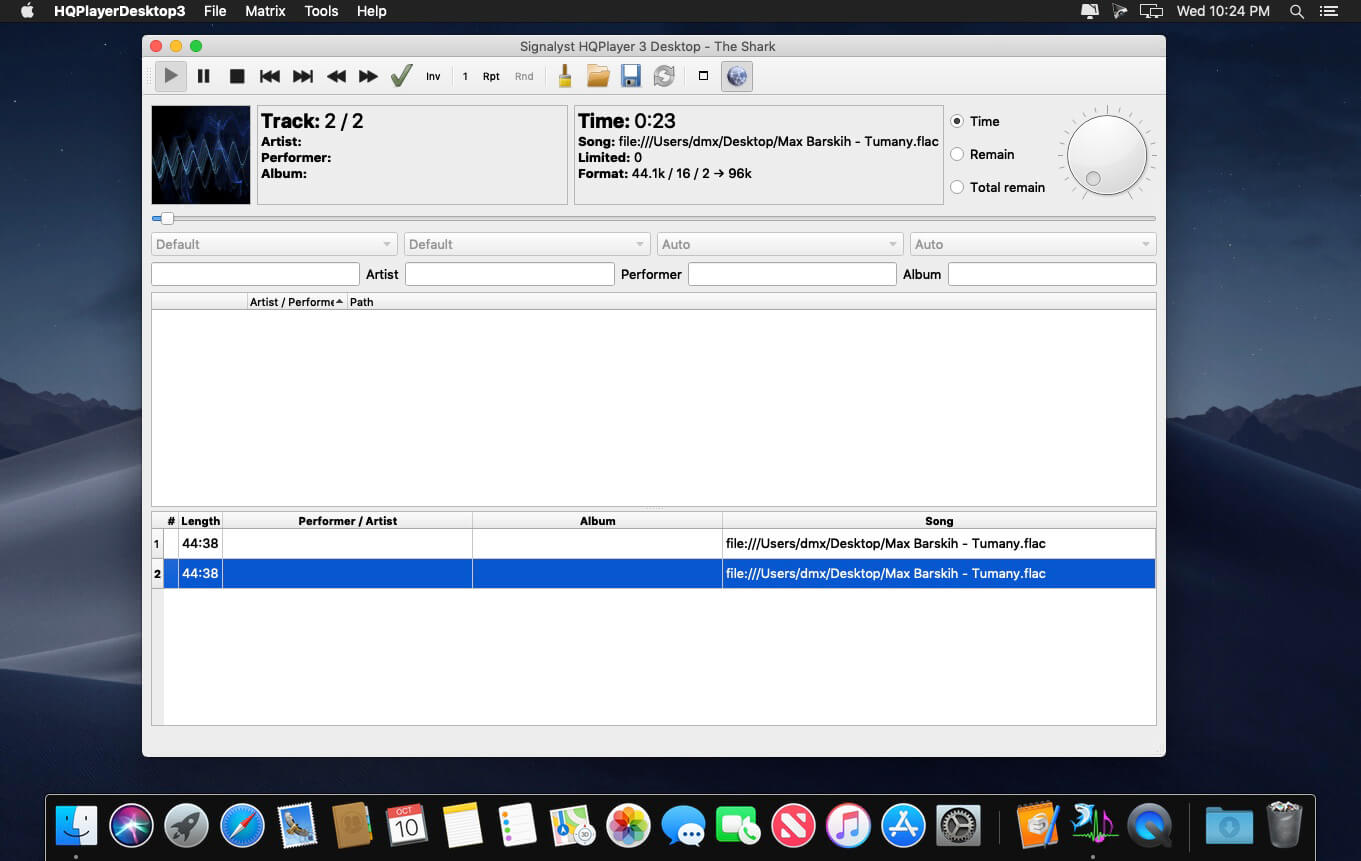Click the Play button in toolbar
The height and width of the screenshot is (861, 1361).
click(x=171, y=76)
